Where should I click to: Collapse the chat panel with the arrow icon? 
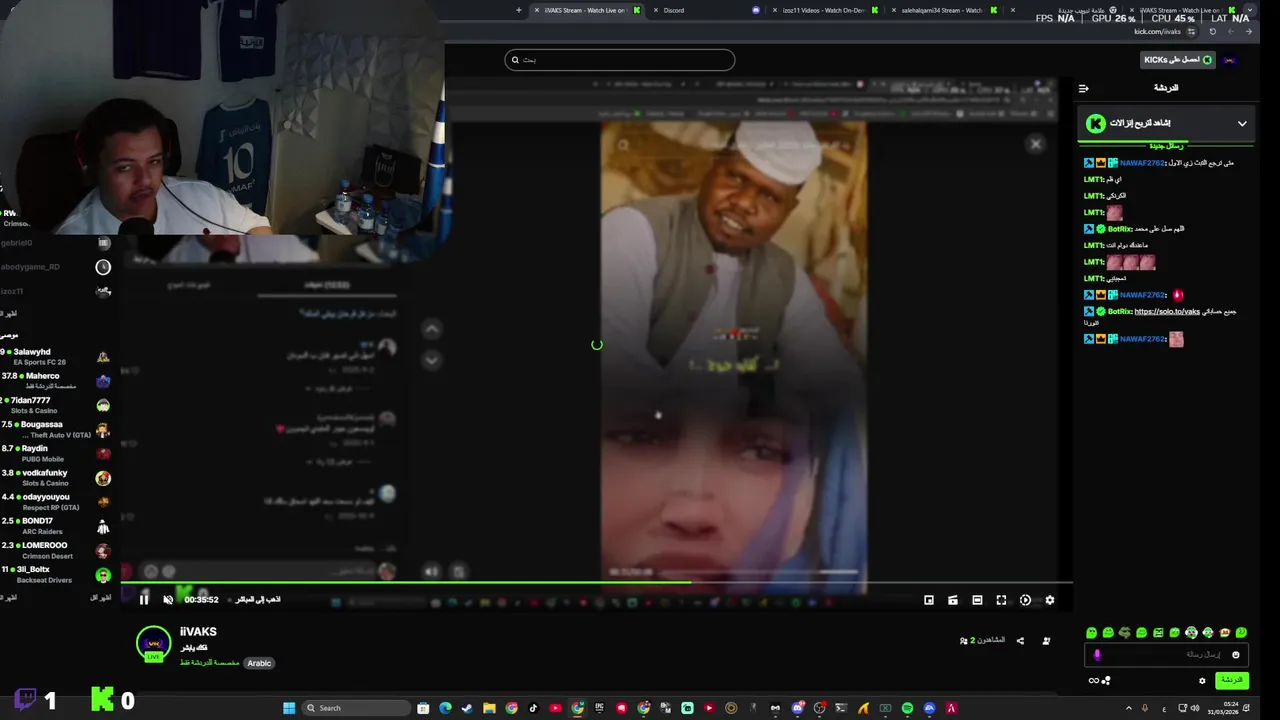[x=1083, y=88]
